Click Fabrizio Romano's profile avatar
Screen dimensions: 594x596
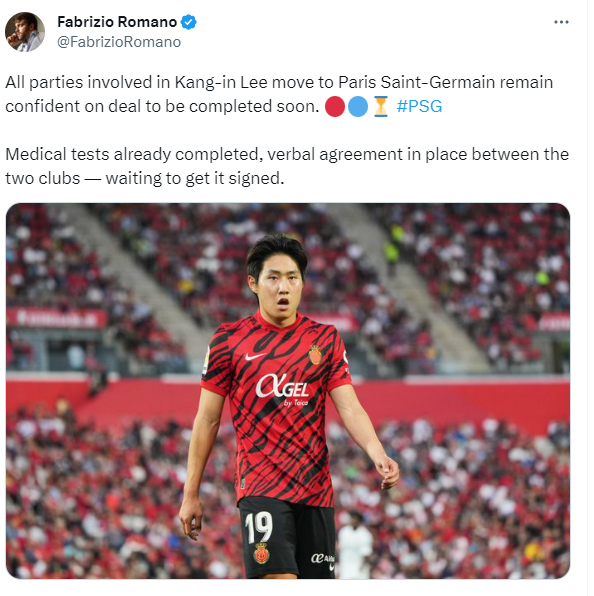pyautogui.click(x=25, y=32)
